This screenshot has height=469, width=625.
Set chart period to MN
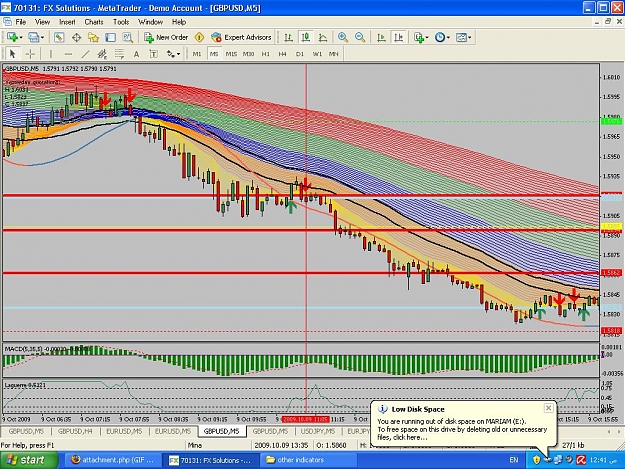[x=334, y=54]
